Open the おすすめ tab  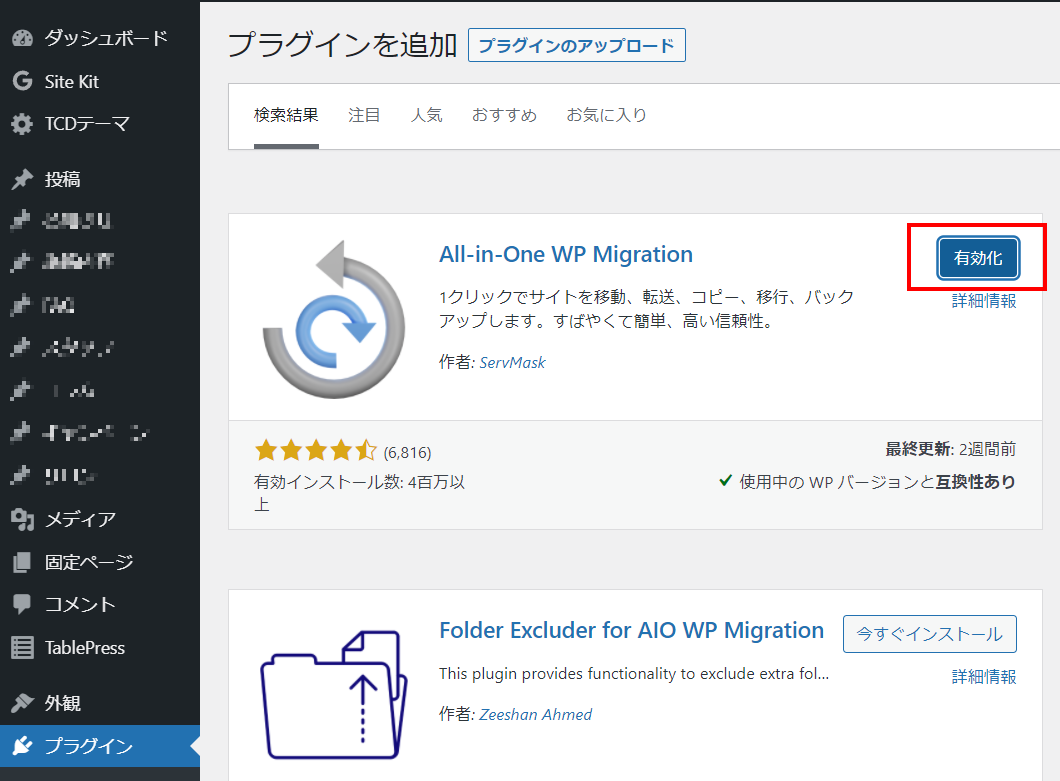[504, 115]
